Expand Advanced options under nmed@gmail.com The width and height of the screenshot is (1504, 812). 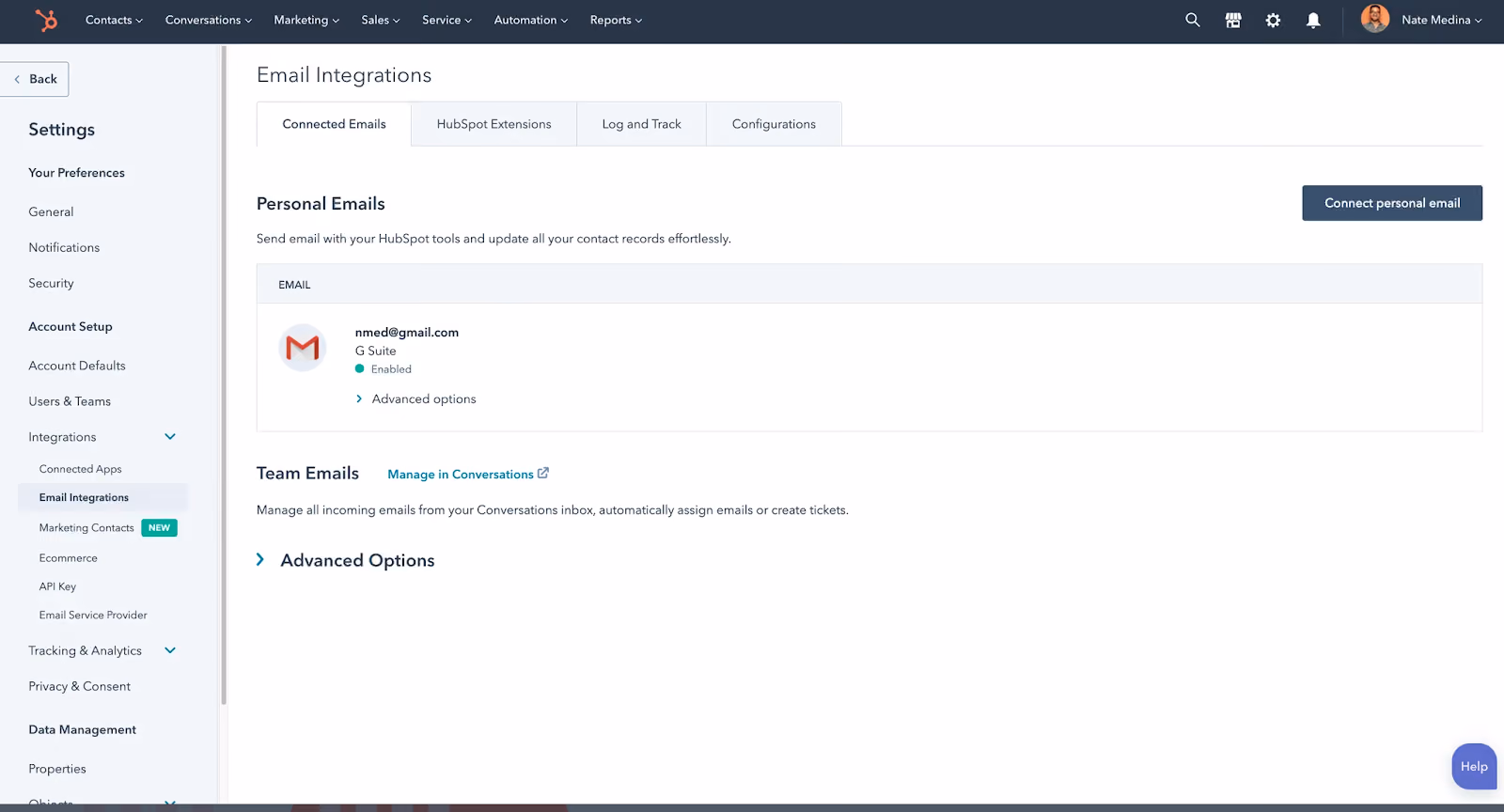415,399
